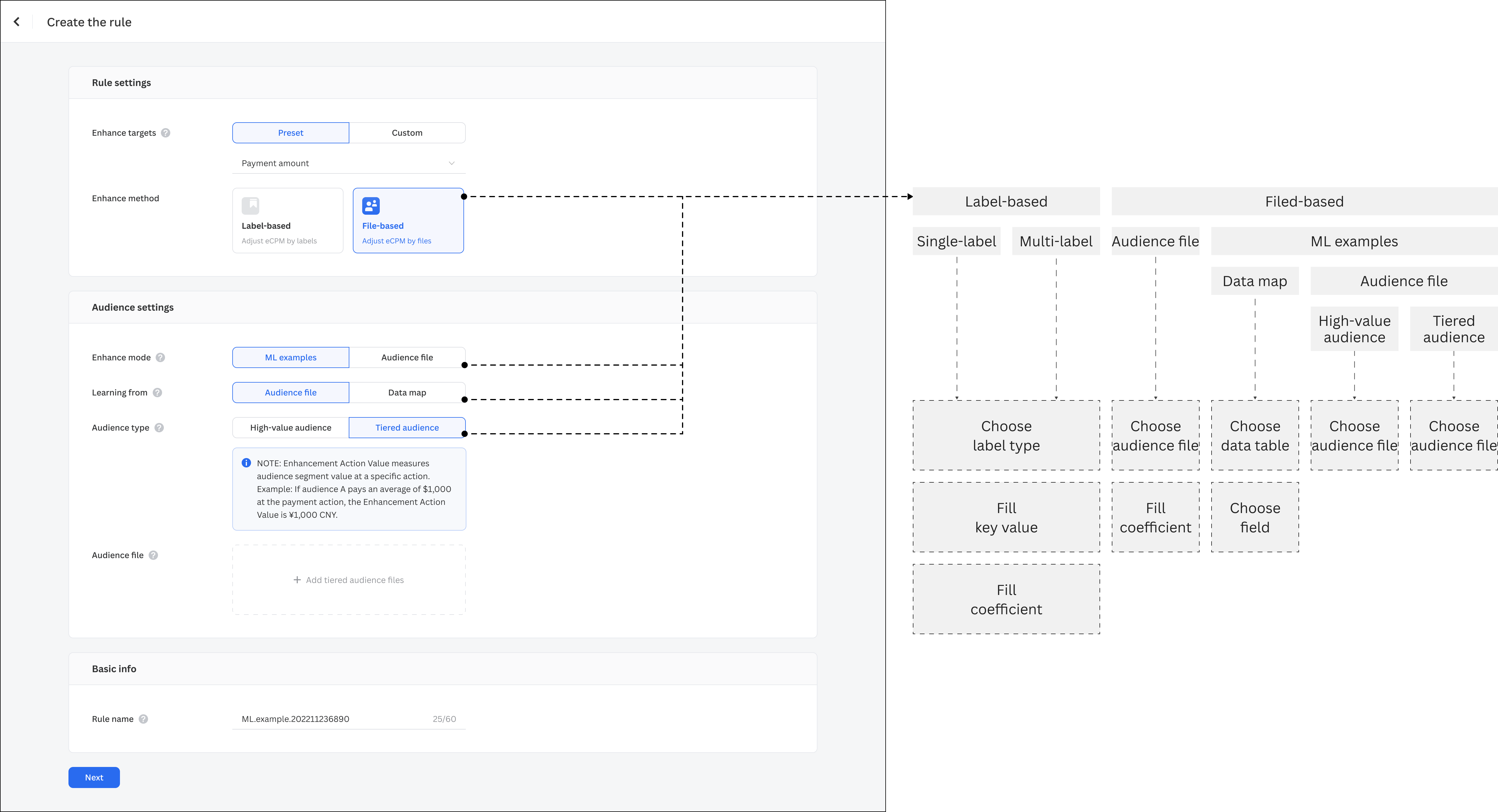Click the 25/60 character counter
Image resolution: width=1498 pixels, height=812 pixels.
point(444,719)
